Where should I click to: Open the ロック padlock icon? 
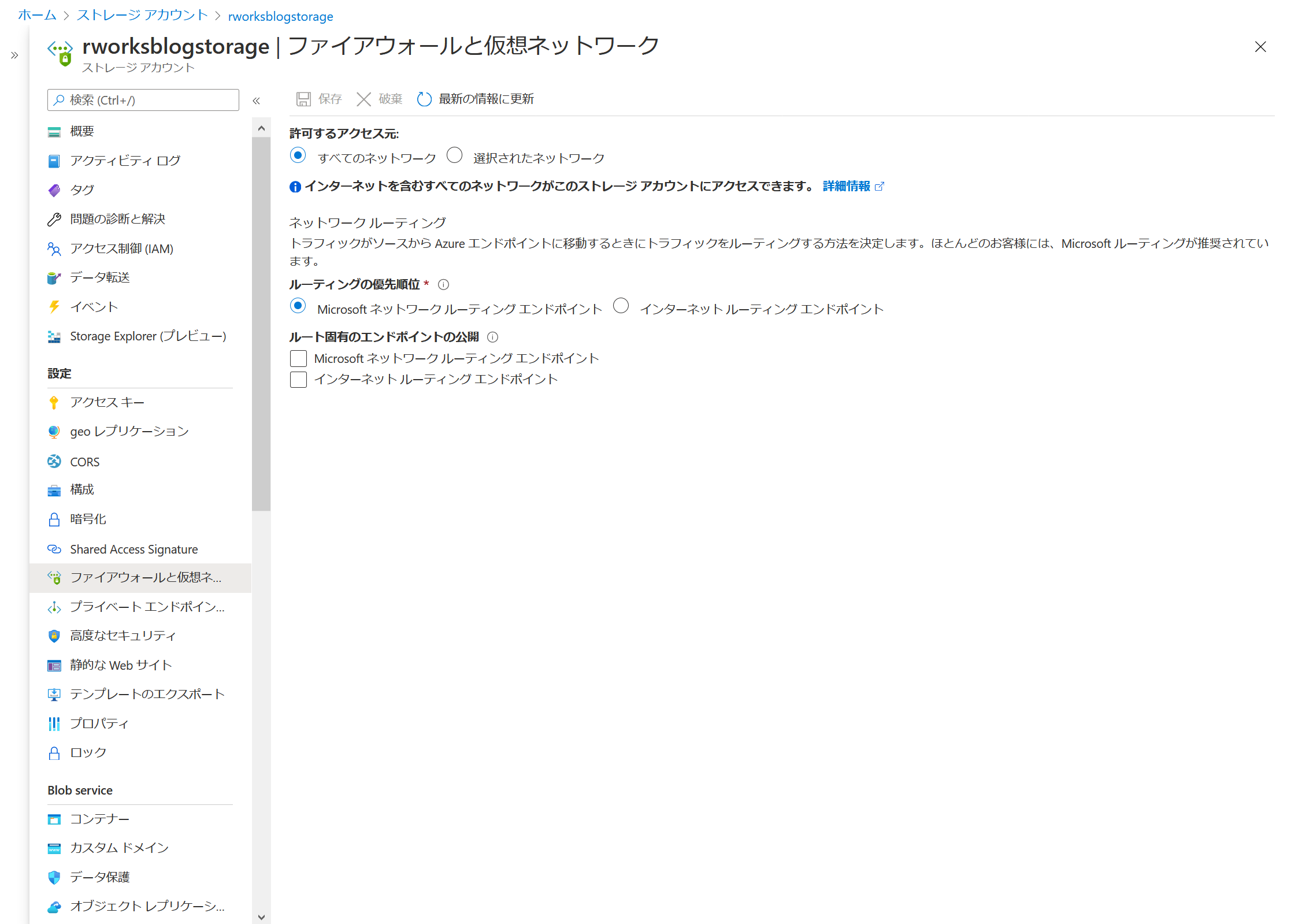pyautogui.click(x=54, y=753)
